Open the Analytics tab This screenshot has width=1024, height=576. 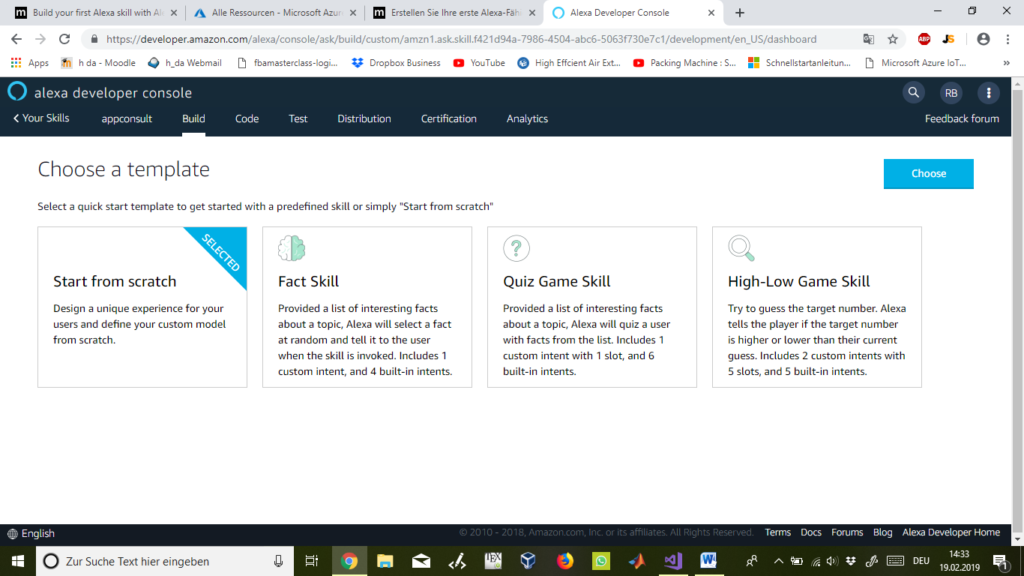[x=527, y=119]
